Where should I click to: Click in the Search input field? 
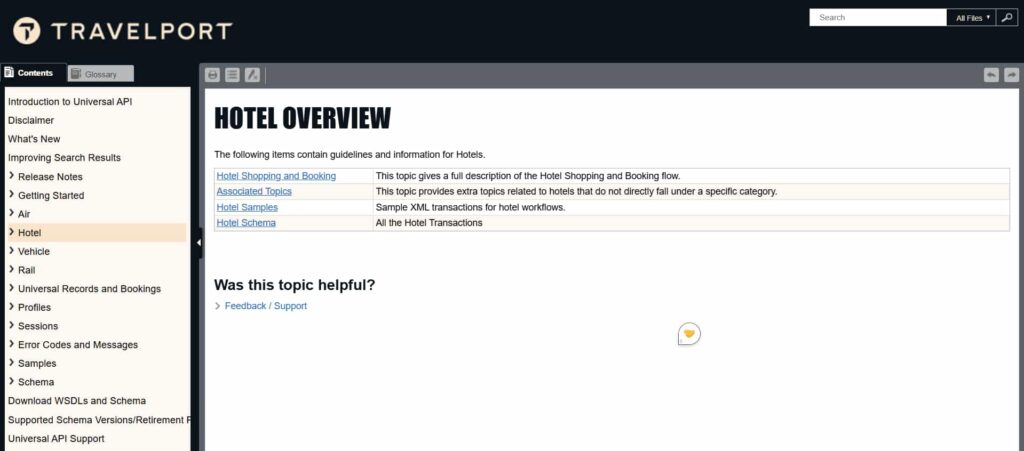[878, 18]
